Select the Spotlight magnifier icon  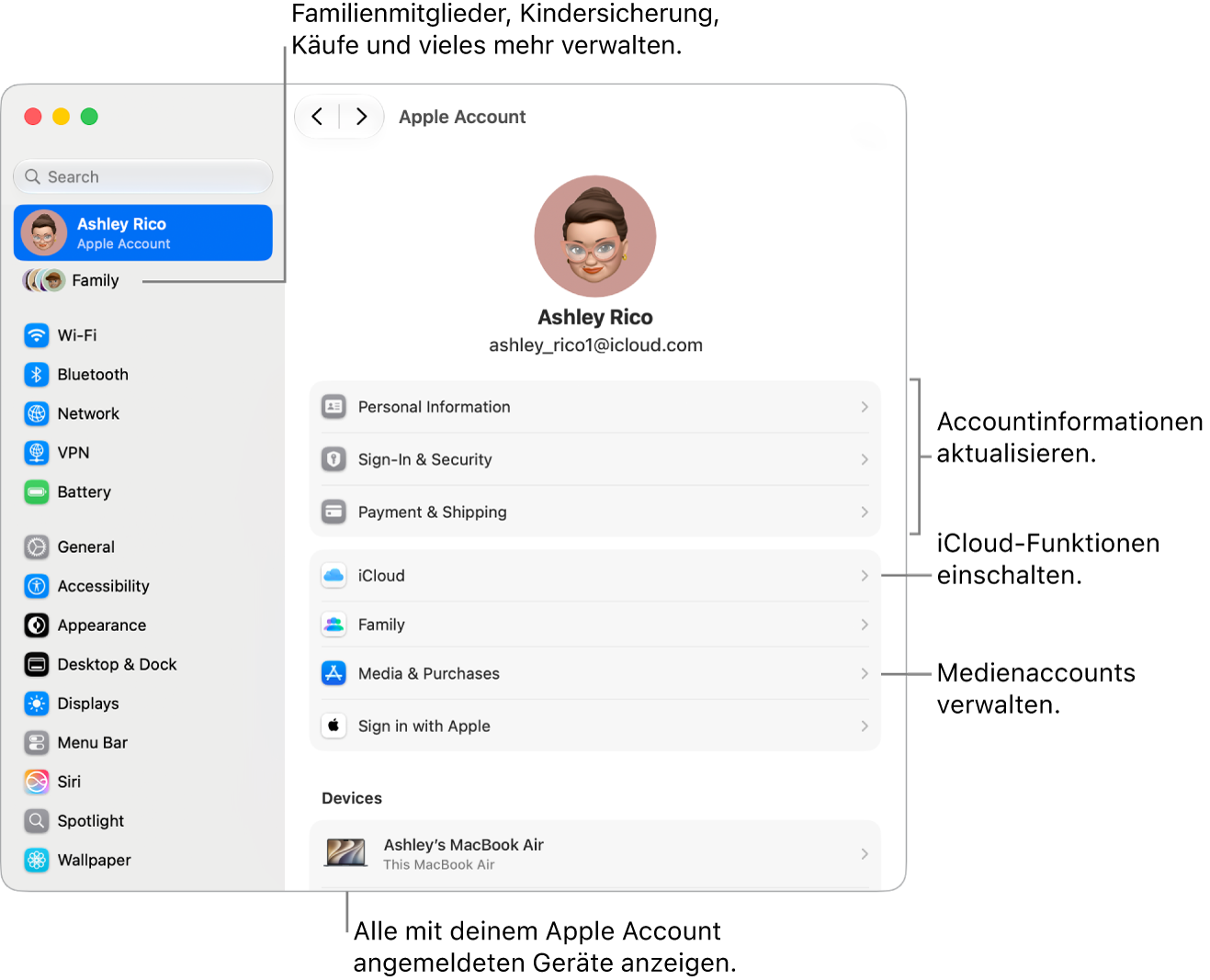pyautogui.click(x=37, y=821)
